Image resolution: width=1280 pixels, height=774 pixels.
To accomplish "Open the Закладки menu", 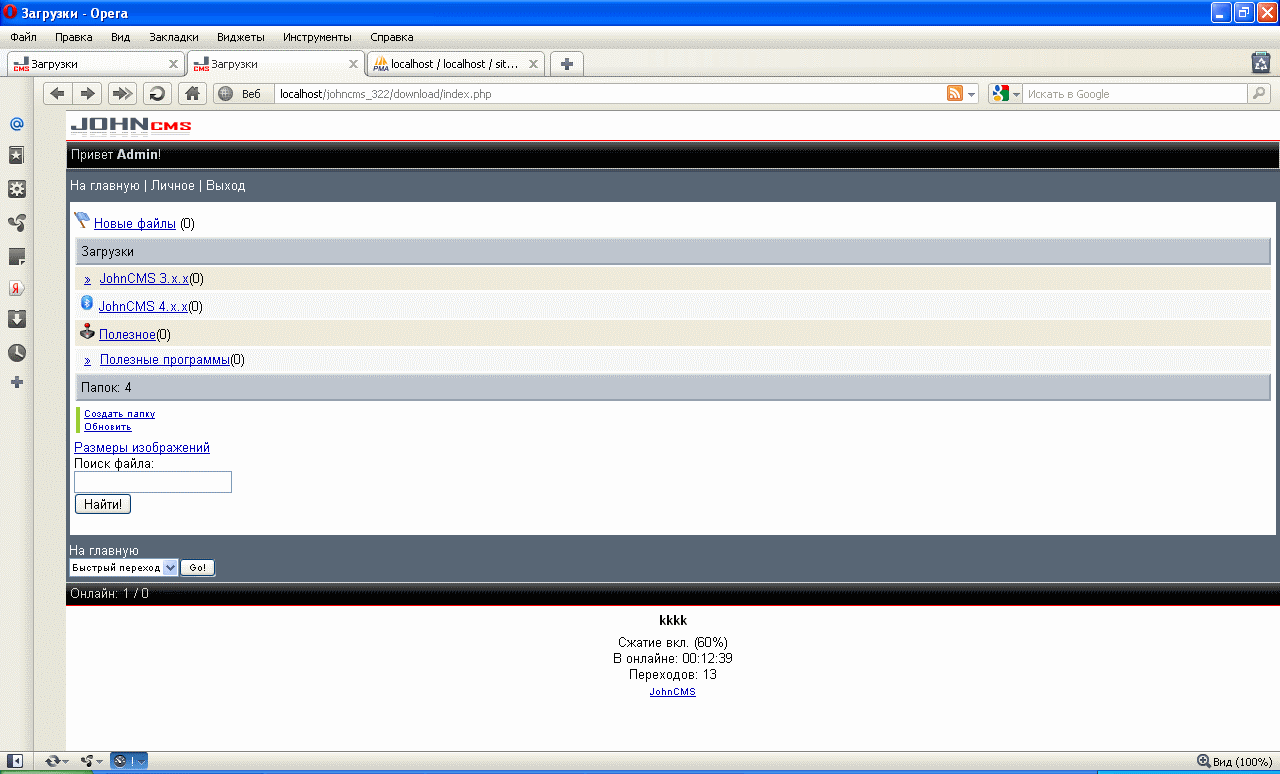I will [174, 37].
